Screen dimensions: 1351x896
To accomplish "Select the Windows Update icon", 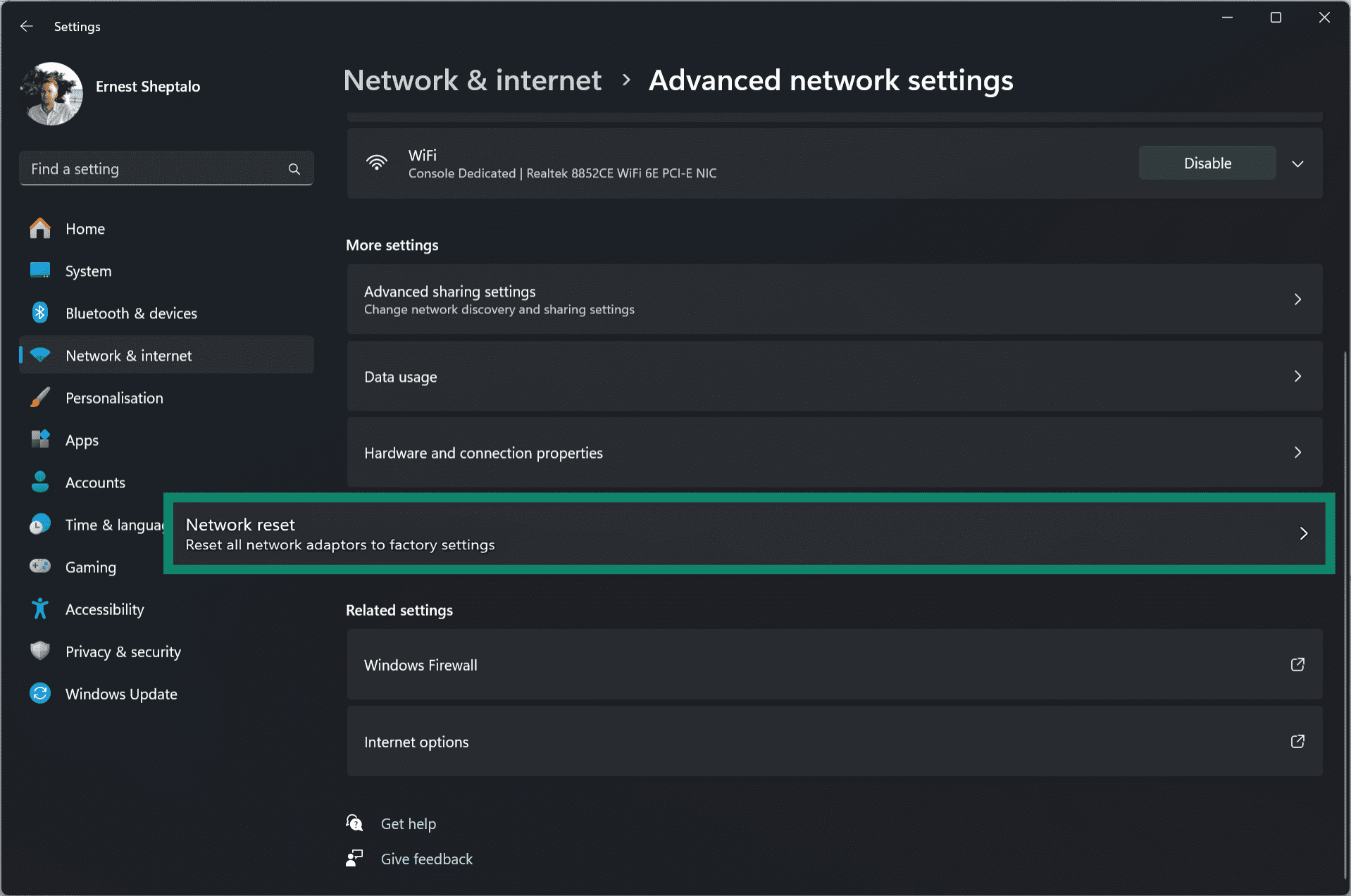I will coord(40,694).
